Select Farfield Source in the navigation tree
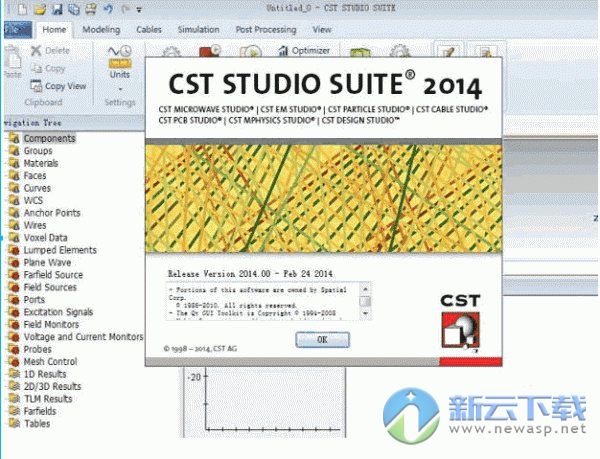 (x=53, y=275)
